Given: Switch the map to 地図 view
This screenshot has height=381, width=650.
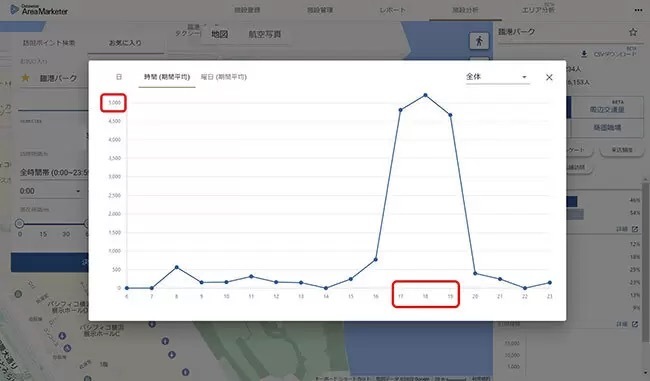Looking at the screenshot, I should 219,34.
